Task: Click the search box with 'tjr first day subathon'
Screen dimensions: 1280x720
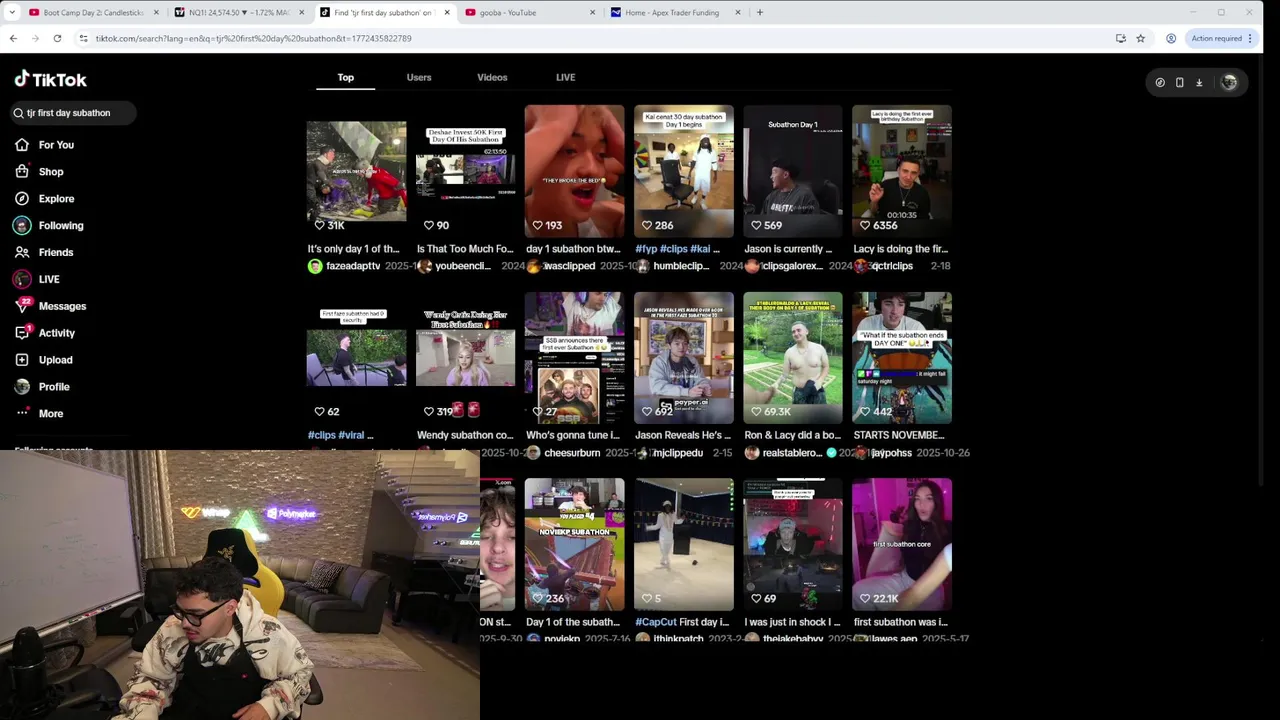Action: pyautogui.click(x=74, y=113)
